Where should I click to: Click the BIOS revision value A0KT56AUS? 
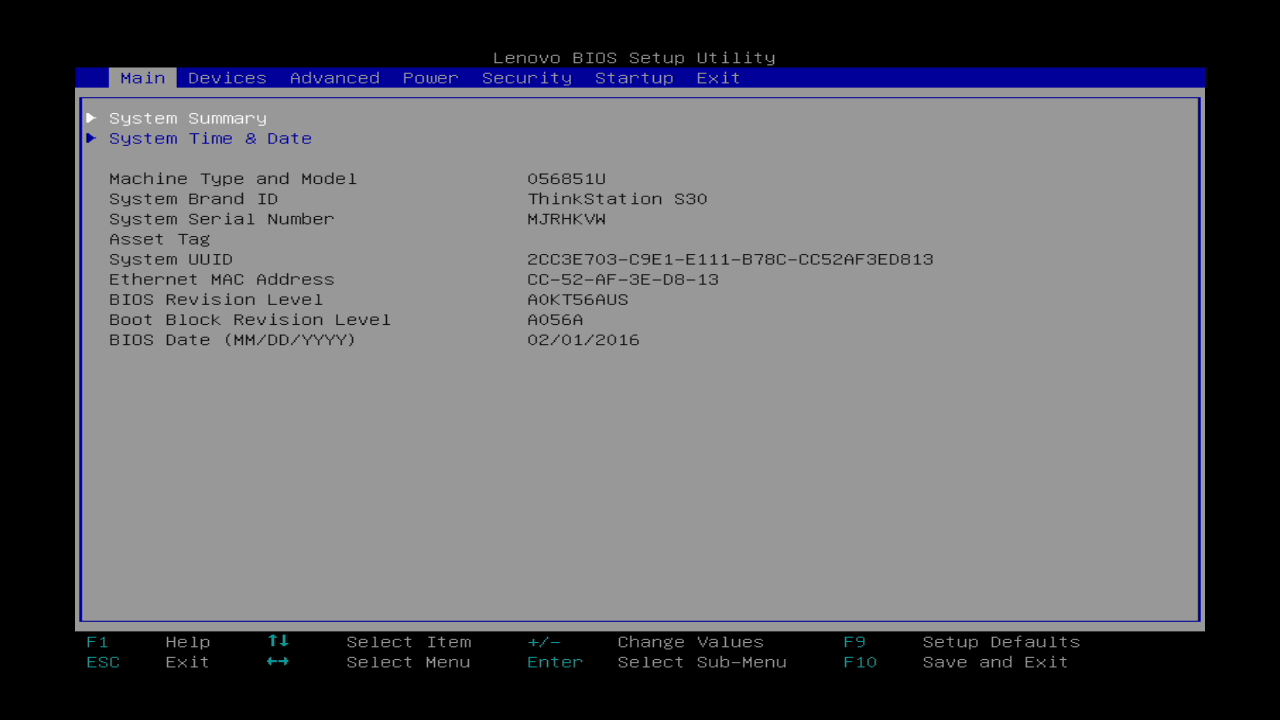pyautogui.click(x=578, y=299)
